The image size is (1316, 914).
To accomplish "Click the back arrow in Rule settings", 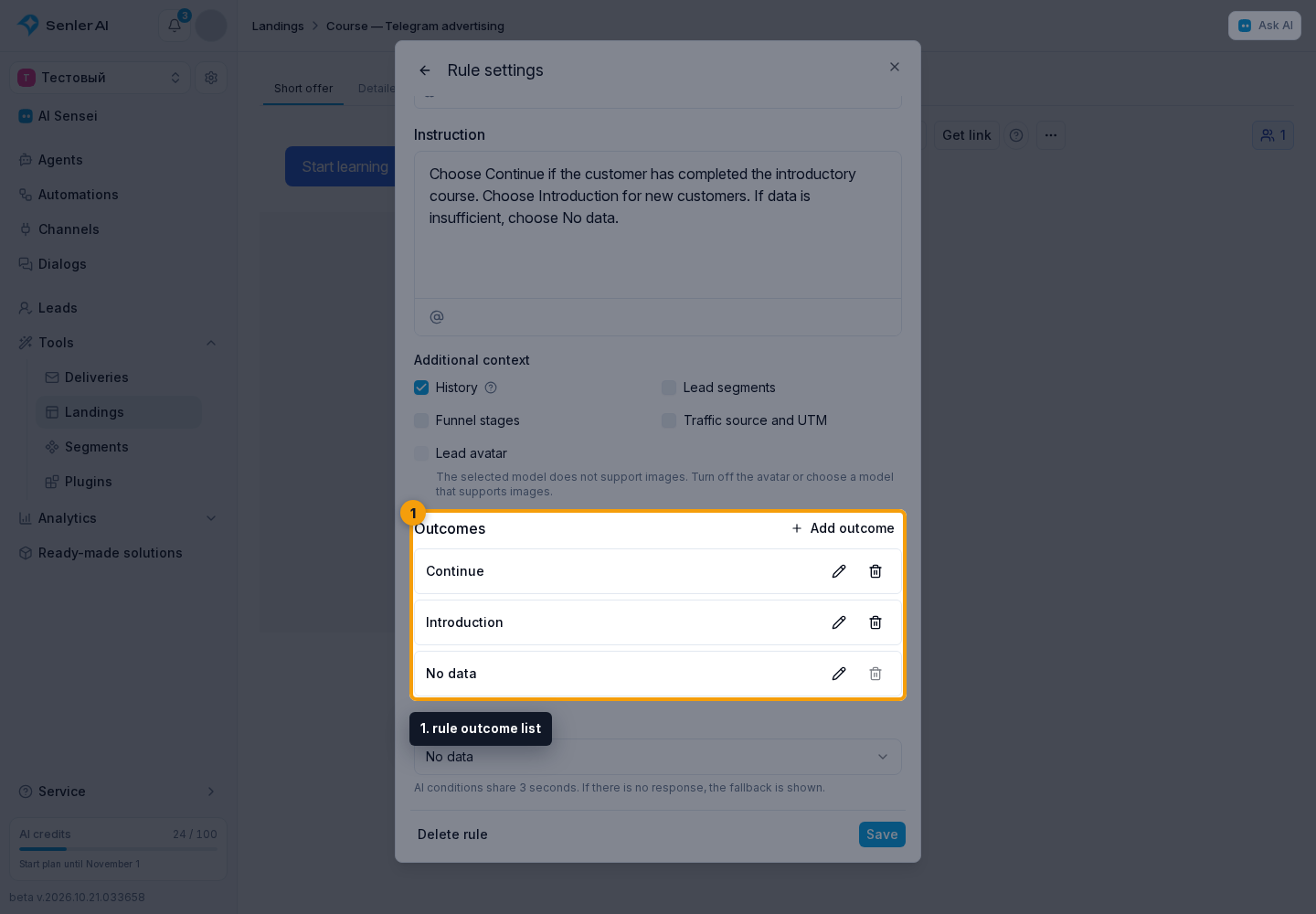I will (425, 70).
